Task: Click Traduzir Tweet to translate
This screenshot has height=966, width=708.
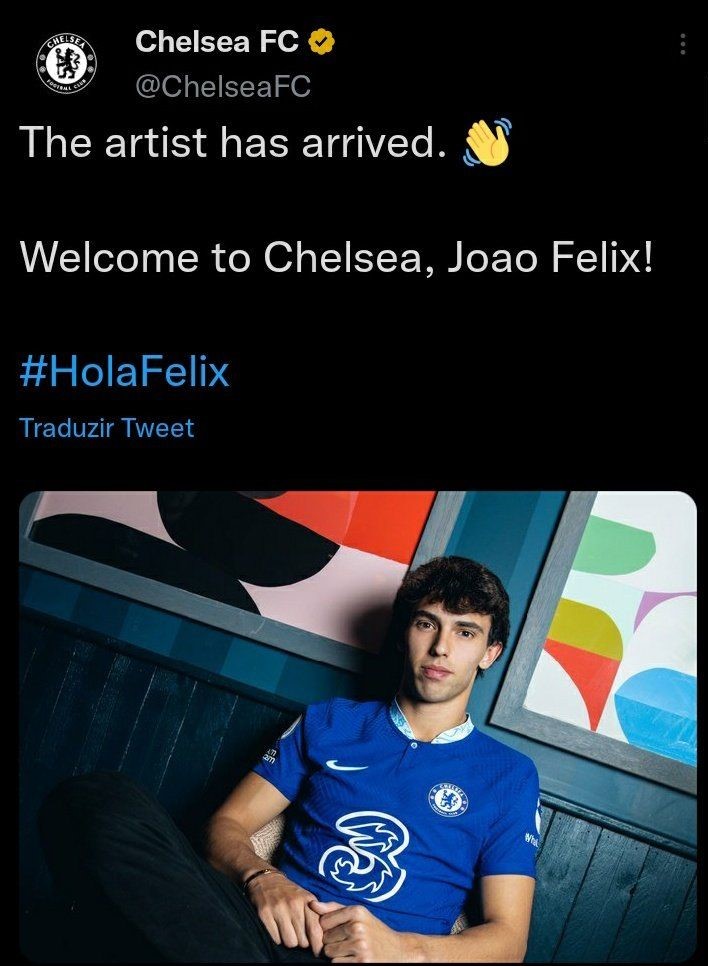Action: tap(107, 428)
